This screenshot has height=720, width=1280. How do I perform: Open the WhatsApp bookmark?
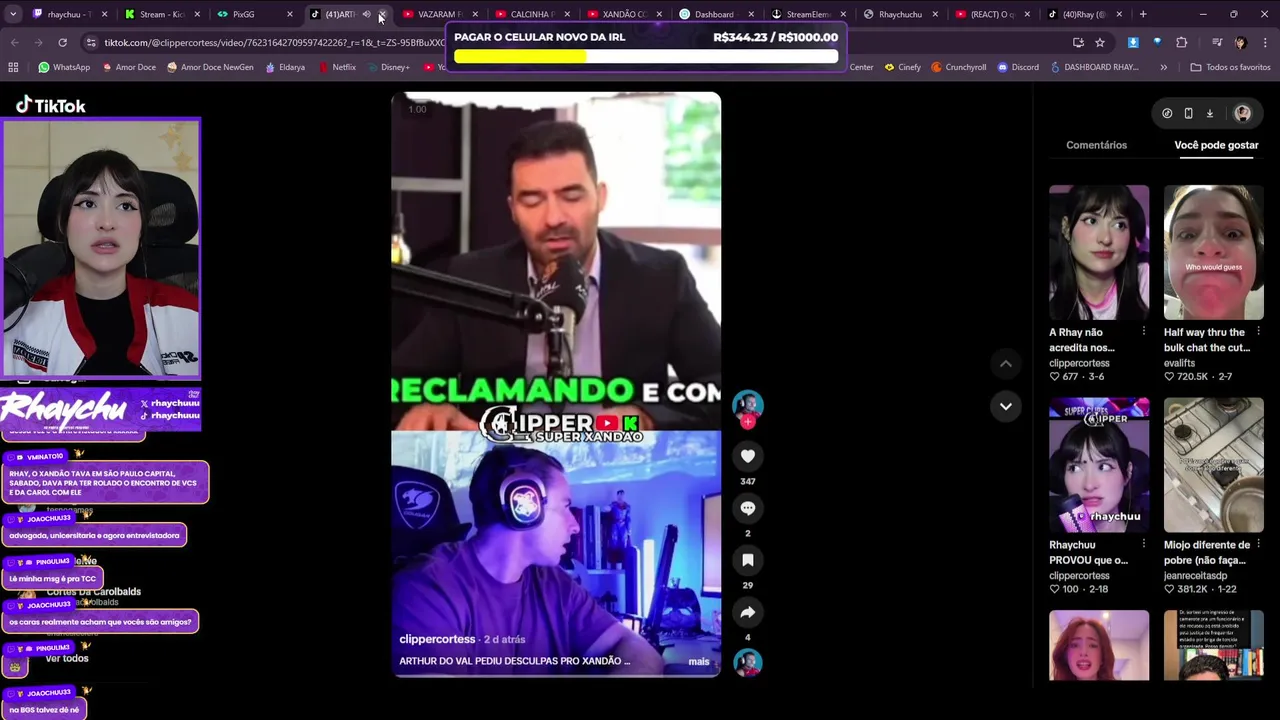click(x=64, y=67)
